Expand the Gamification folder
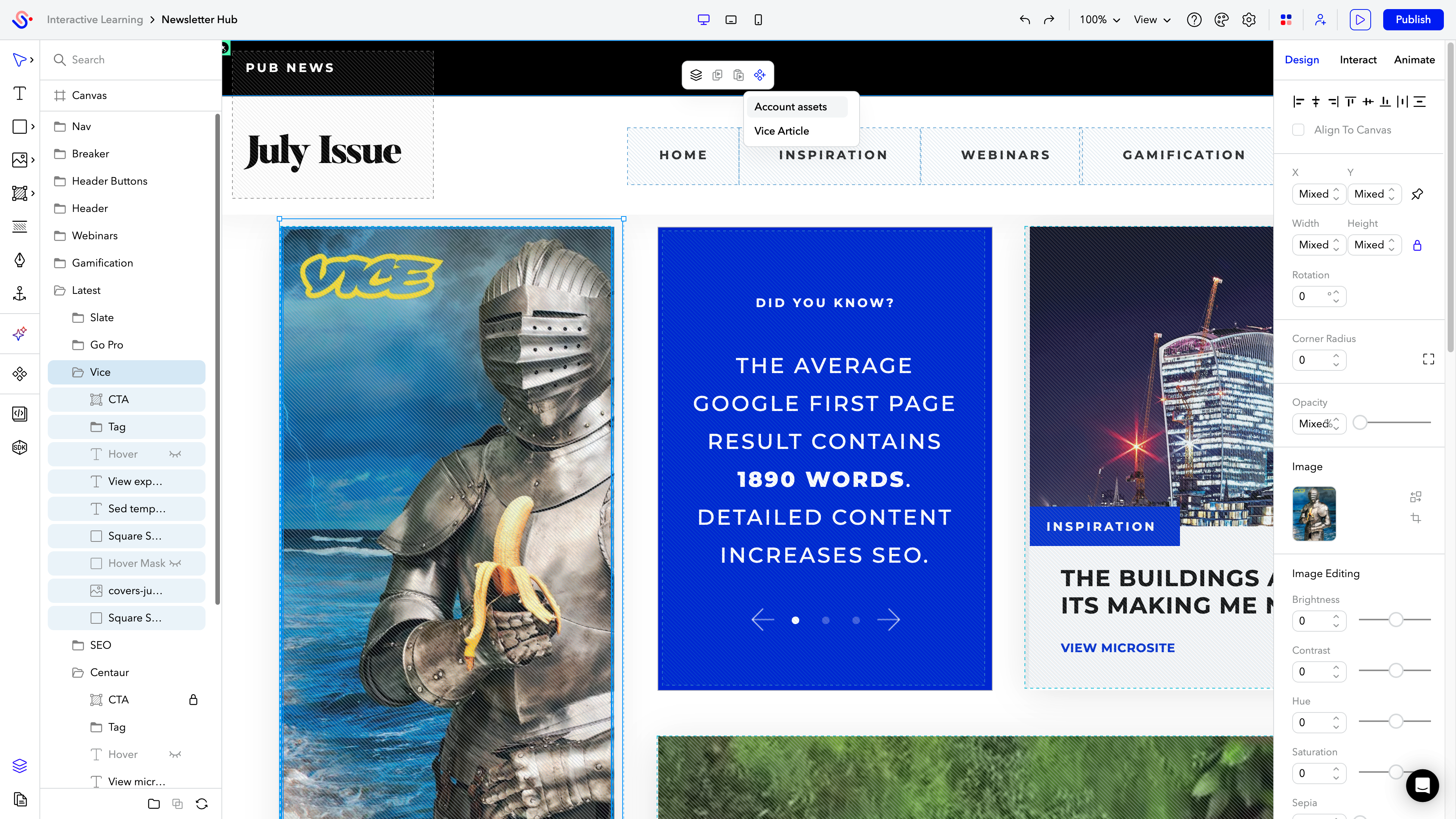Viewport: 1456px width, 819px height. 60,264
